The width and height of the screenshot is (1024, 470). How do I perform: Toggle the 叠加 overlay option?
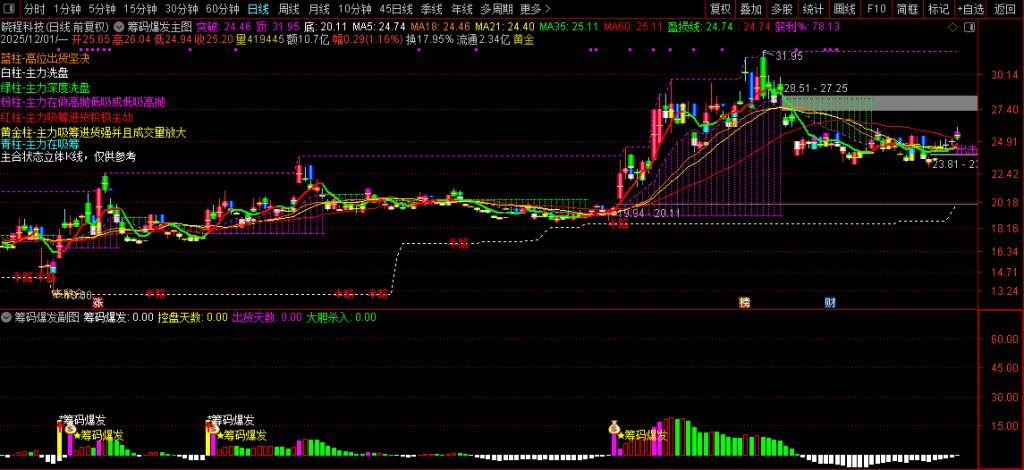pos(751,8)
